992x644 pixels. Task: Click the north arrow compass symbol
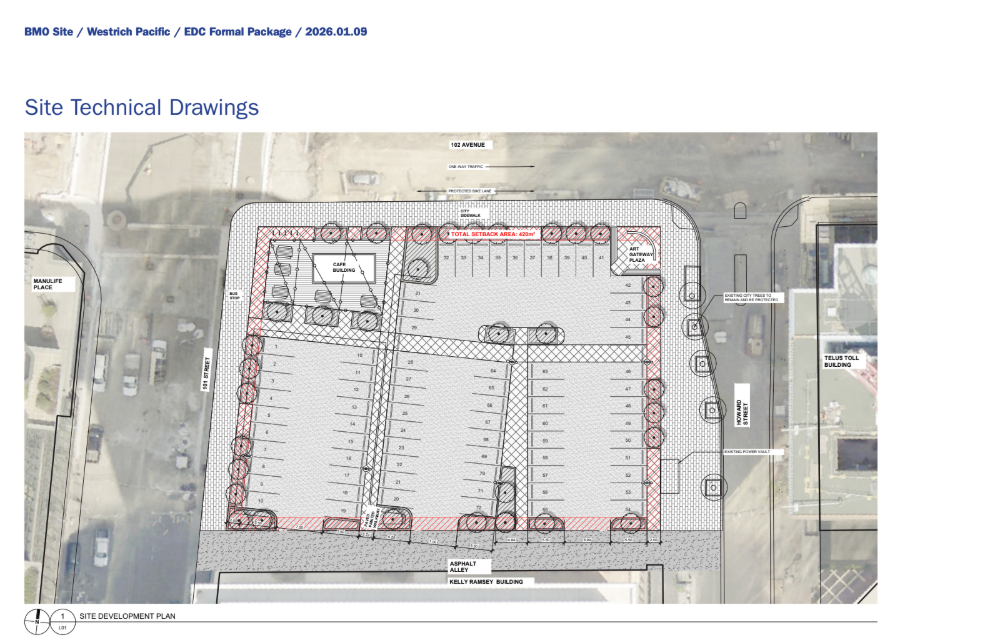(36, 621)
